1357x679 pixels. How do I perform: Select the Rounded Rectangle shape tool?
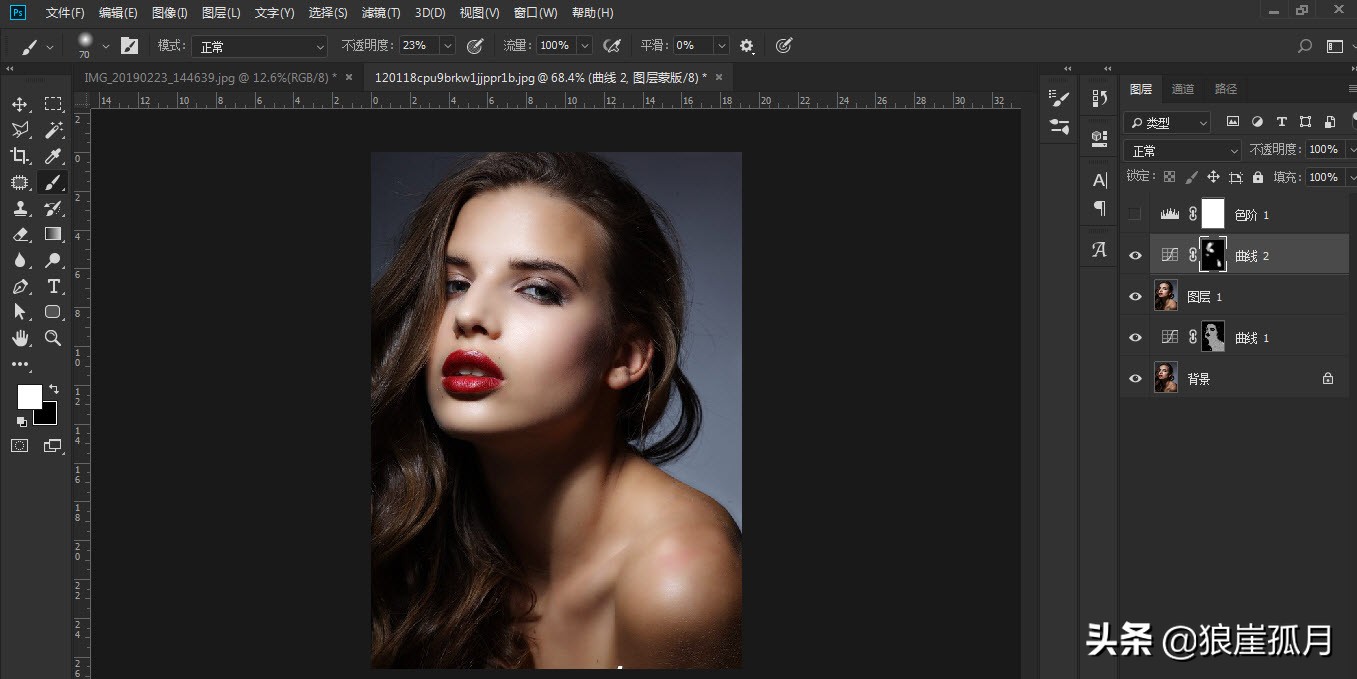tap(53, 312)
